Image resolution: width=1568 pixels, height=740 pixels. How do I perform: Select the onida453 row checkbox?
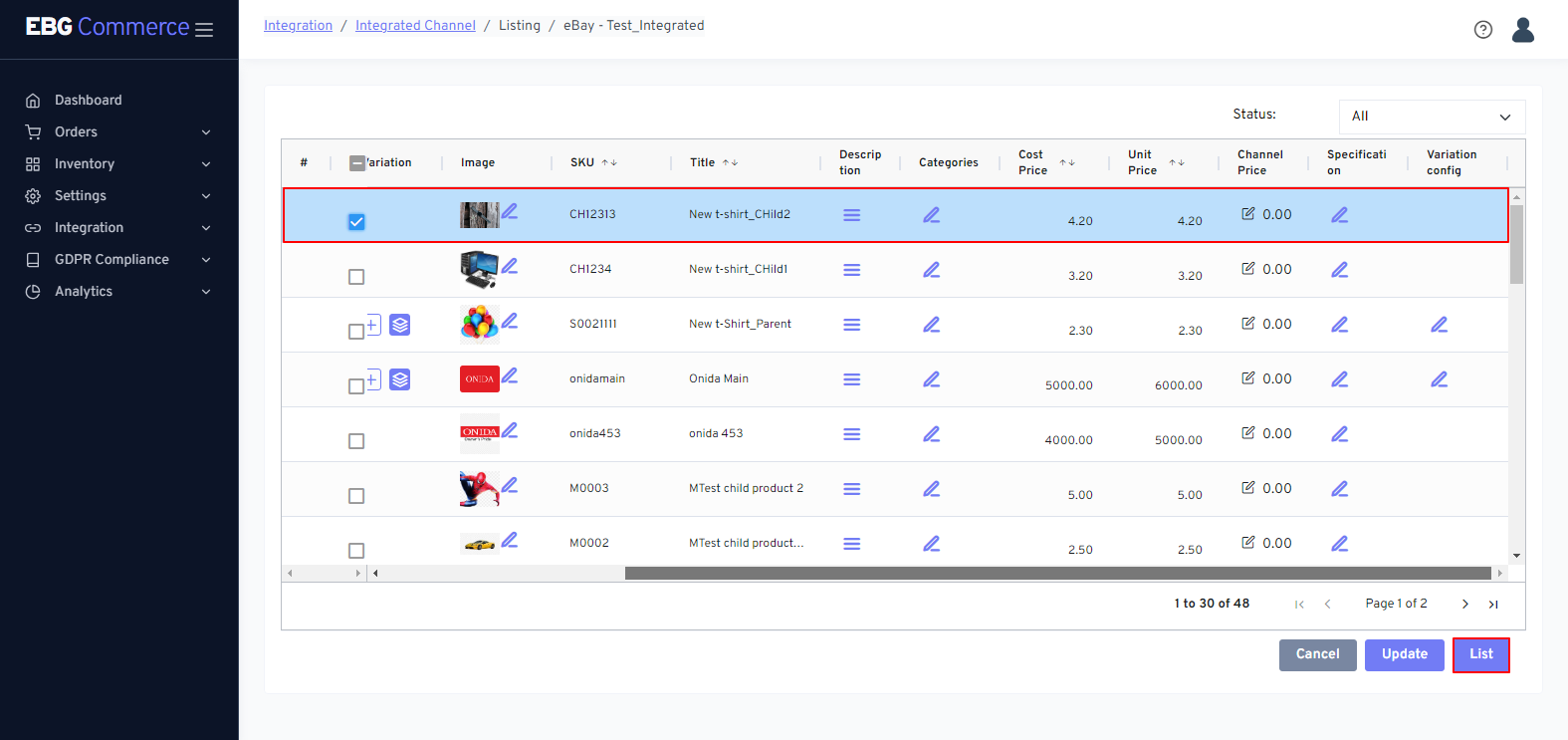(x=356, y=441)
